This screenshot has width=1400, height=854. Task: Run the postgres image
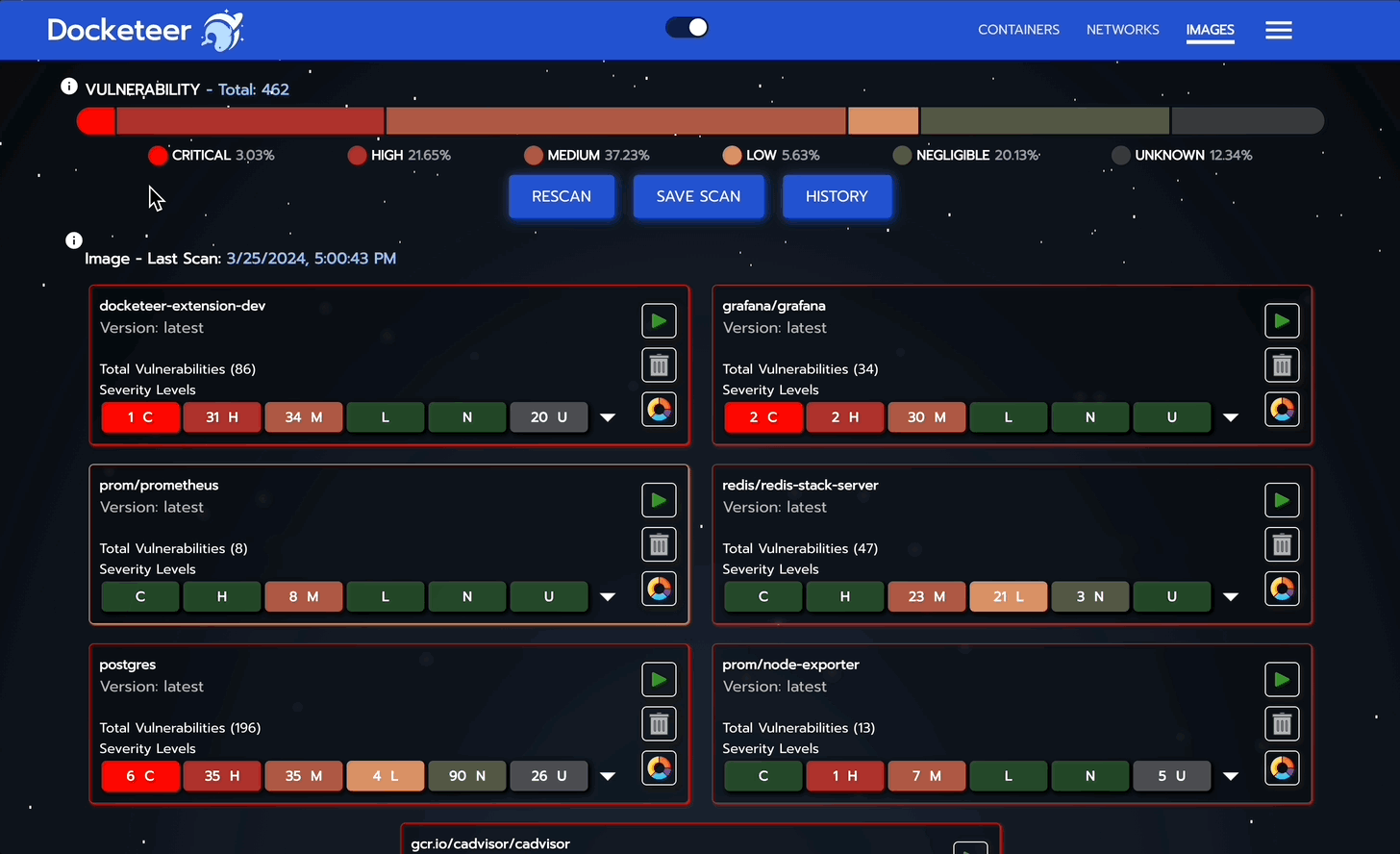coord(659,679)
